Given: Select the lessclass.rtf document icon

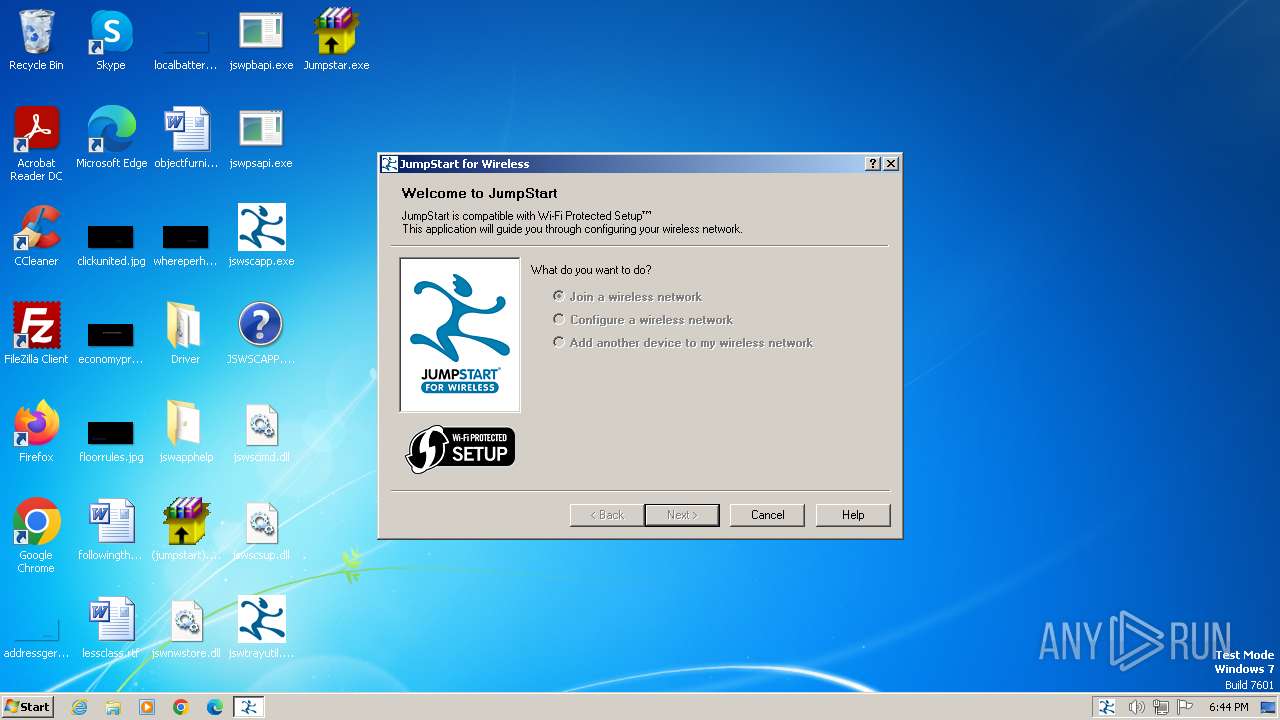Looking at the screenshot, I should 111,628.
